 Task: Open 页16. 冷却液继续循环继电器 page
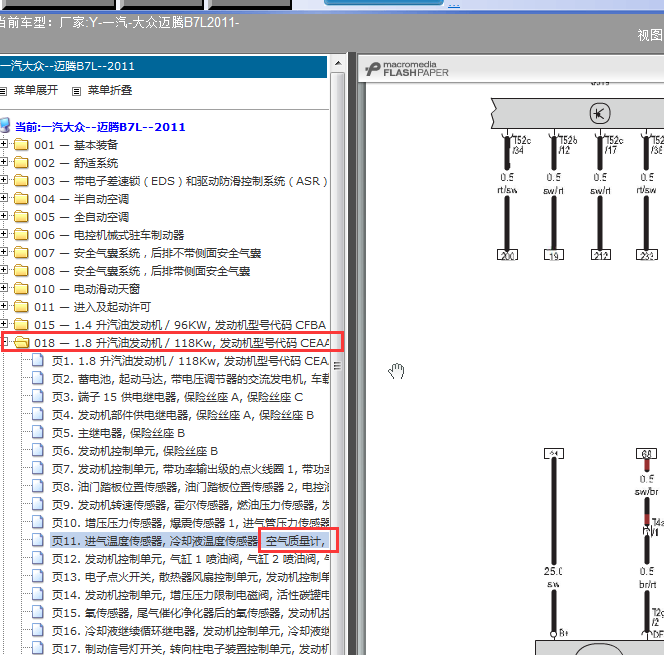coord(191,631)
